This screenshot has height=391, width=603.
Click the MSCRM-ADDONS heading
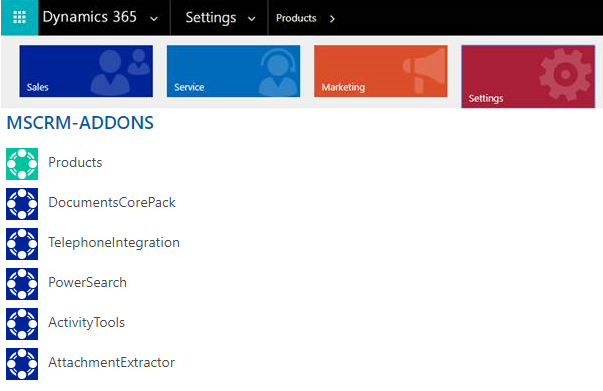pyautogui.click(x=80, y=123)
